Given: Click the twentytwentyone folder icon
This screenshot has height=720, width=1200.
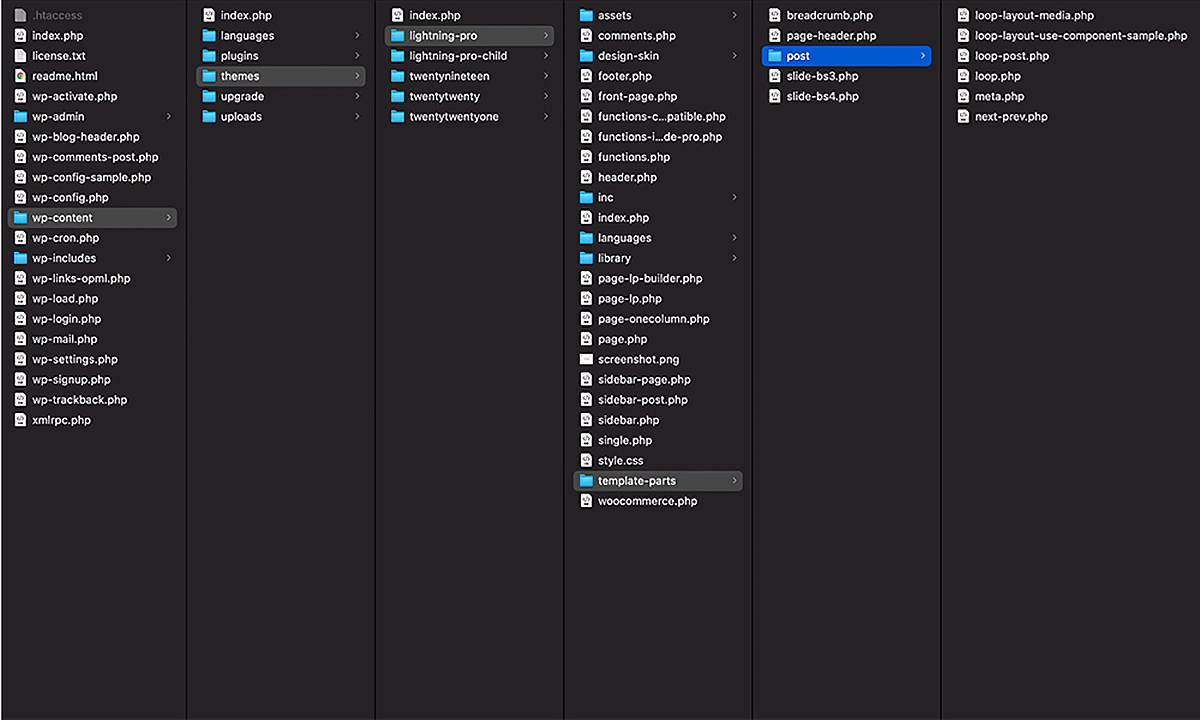Looking at the screenshot, I should [x=397, y=117].
